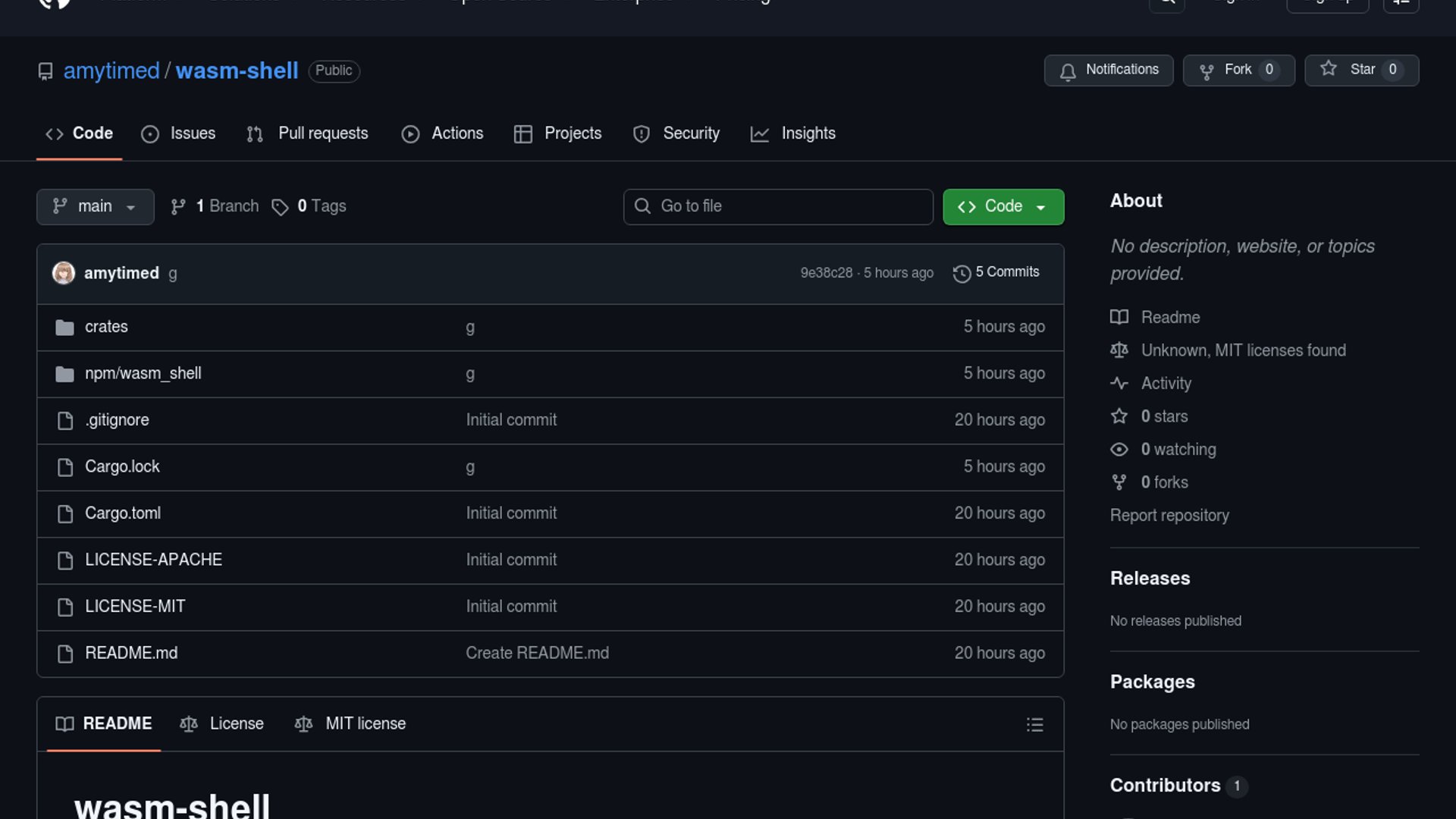
Task: Click the fork icon on Fork button
Action: pyautogui.click(x=1207, y=71)
